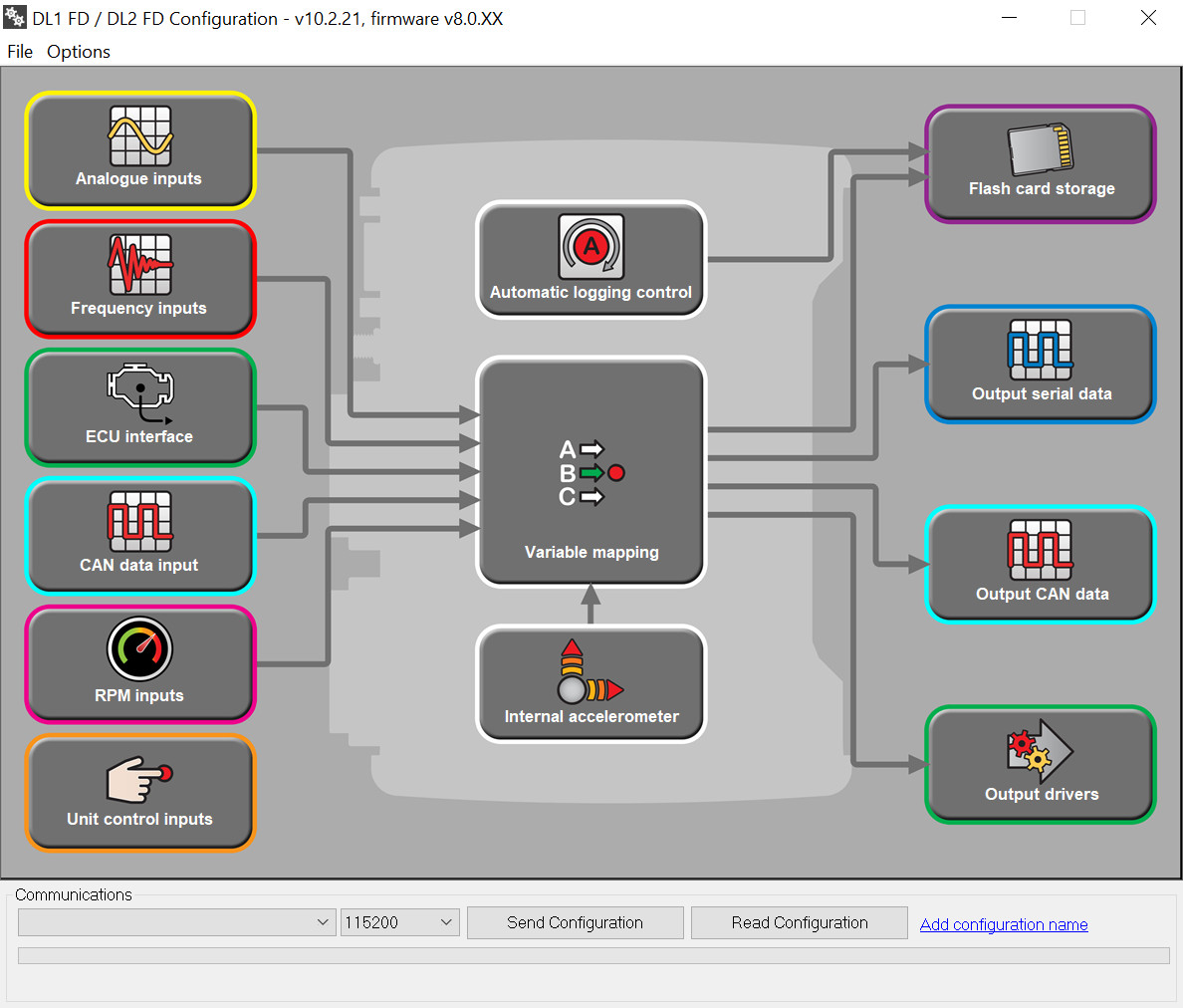Viewport: 1183px width, 1008px height.
Task: Open CAN data input configuration
Action: [x=140, y=536]
